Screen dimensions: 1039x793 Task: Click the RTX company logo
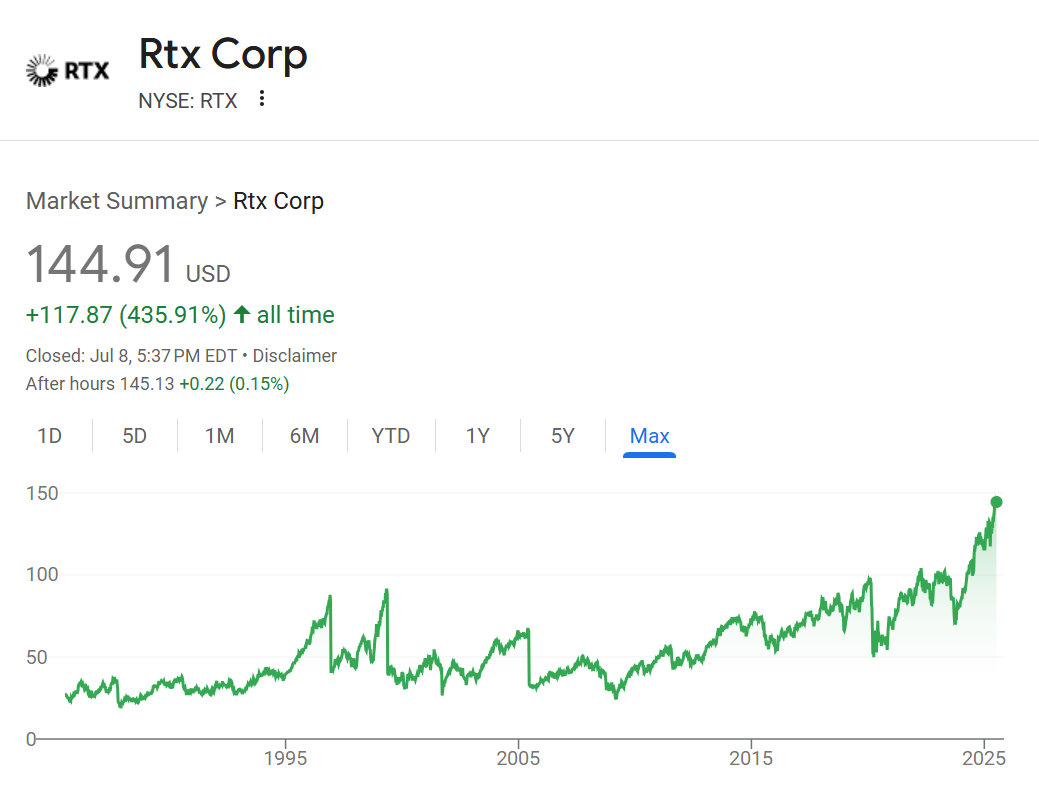click(x=67, y=70)
